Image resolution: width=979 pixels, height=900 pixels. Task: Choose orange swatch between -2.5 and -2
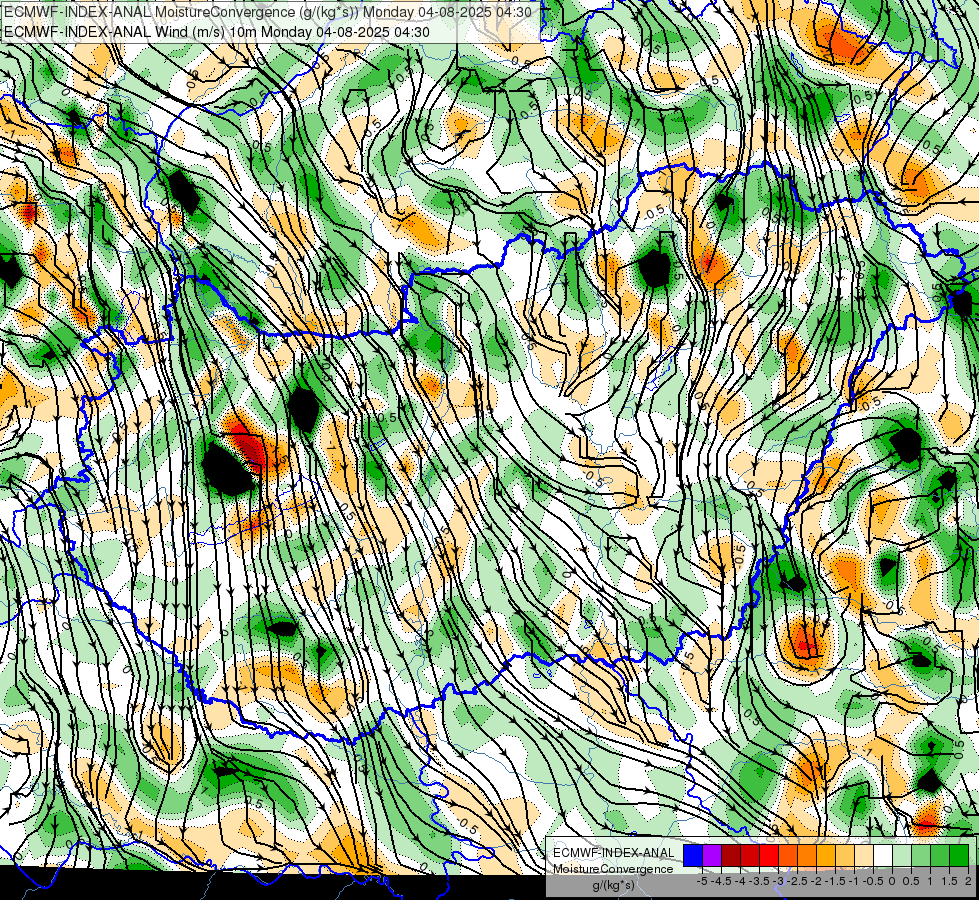tap(807, 856)
